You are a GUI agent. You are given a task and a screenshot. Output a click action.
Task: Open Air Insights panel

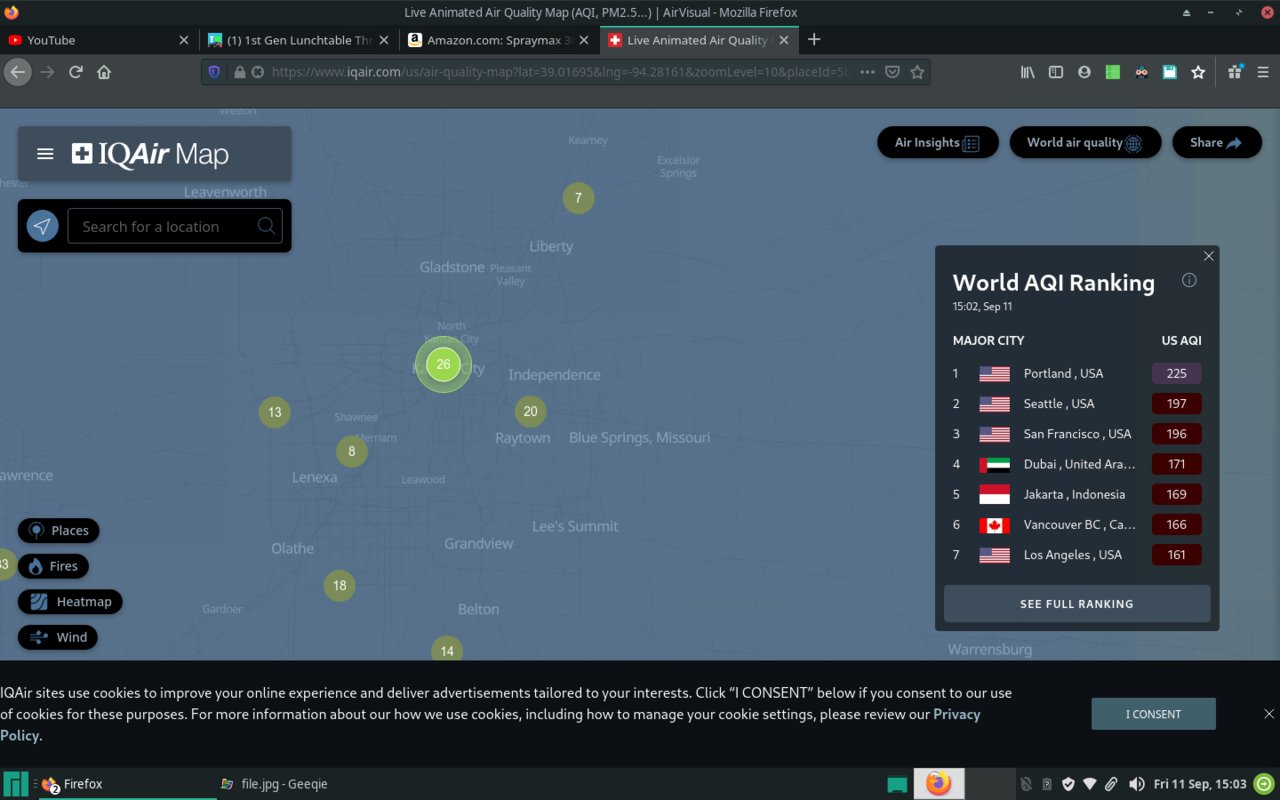pos(938,142)
